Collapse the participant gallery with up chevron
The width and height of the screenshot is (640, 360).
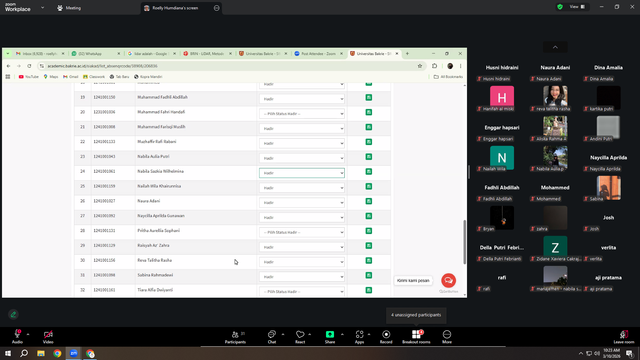point(555,47)
